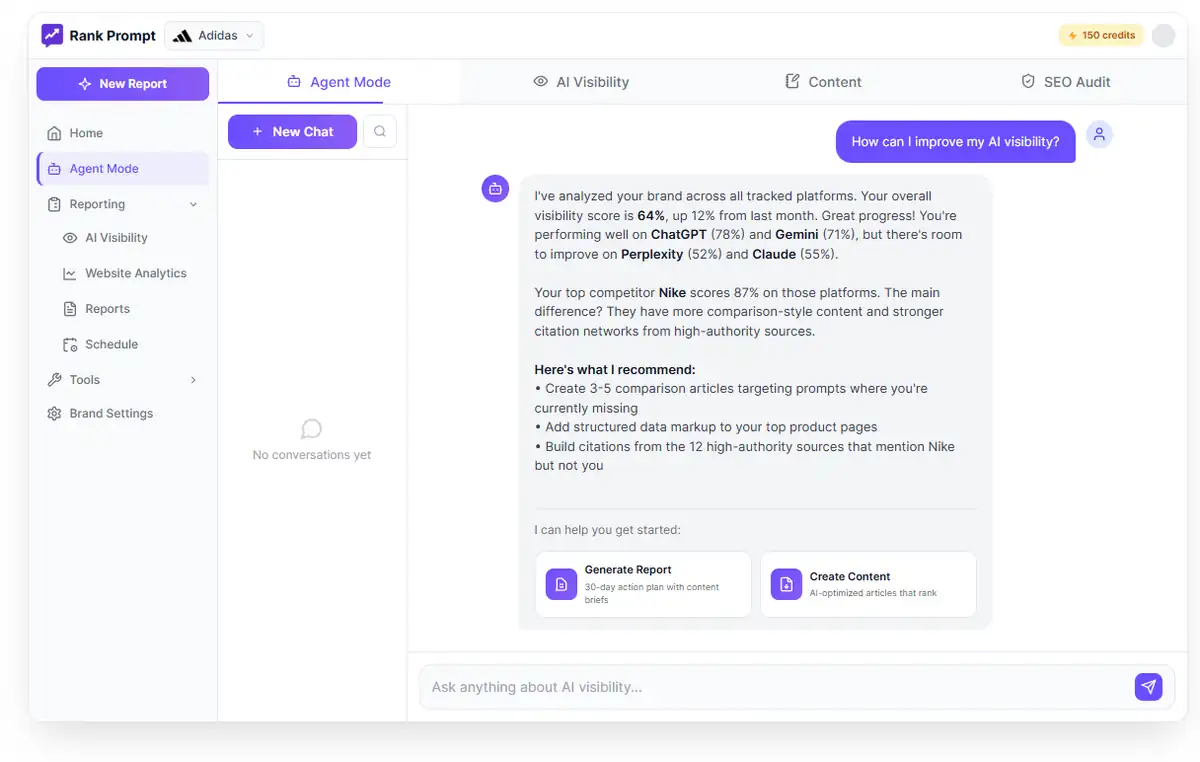Image resolution: width=1200 pixels, height=762 pixels.
Task: Switch to the SEO Audit tab
Action: point(1065,82)
